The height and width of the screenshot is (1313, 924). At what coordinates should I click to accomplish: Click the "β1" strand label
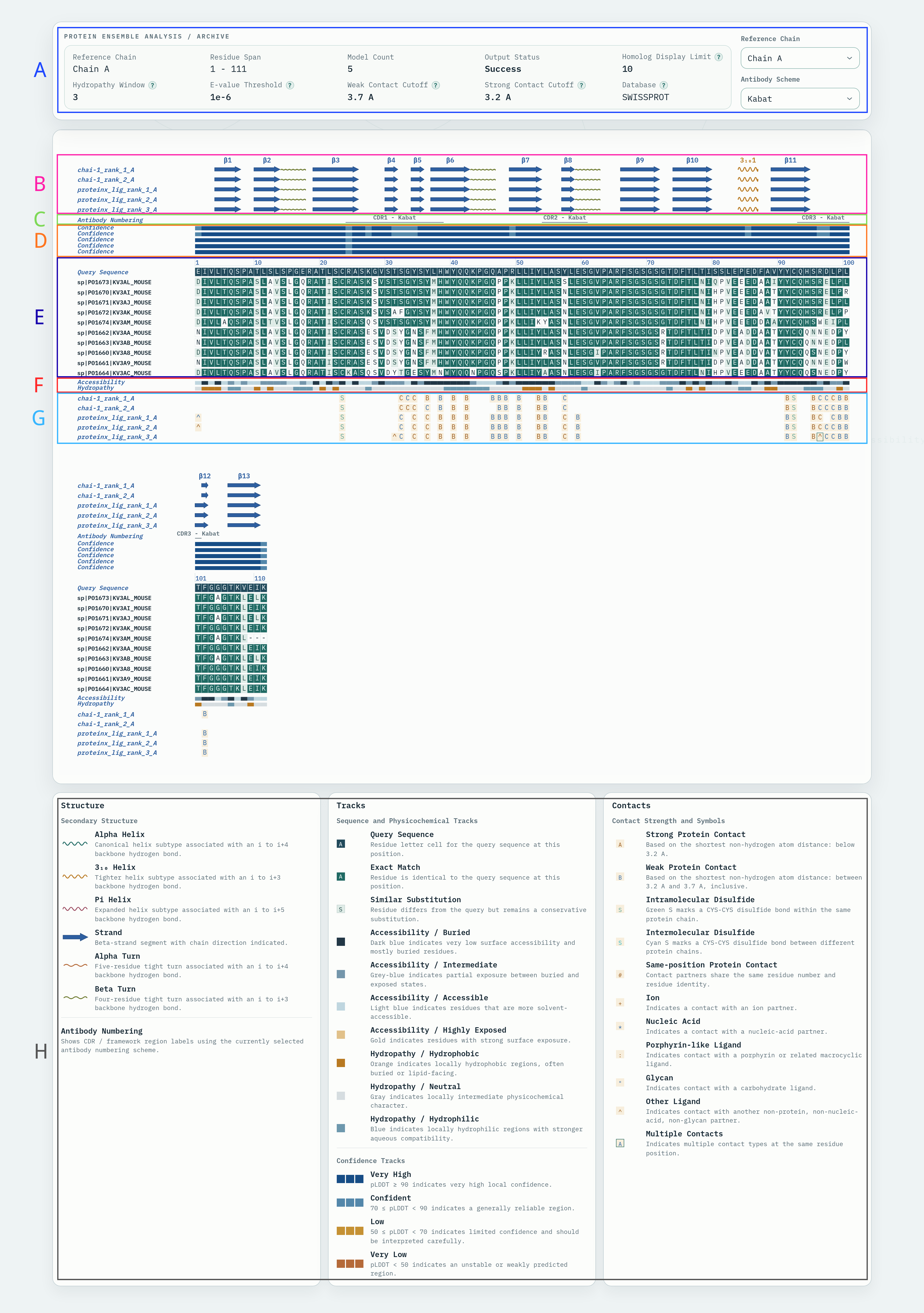coord(228,161)
